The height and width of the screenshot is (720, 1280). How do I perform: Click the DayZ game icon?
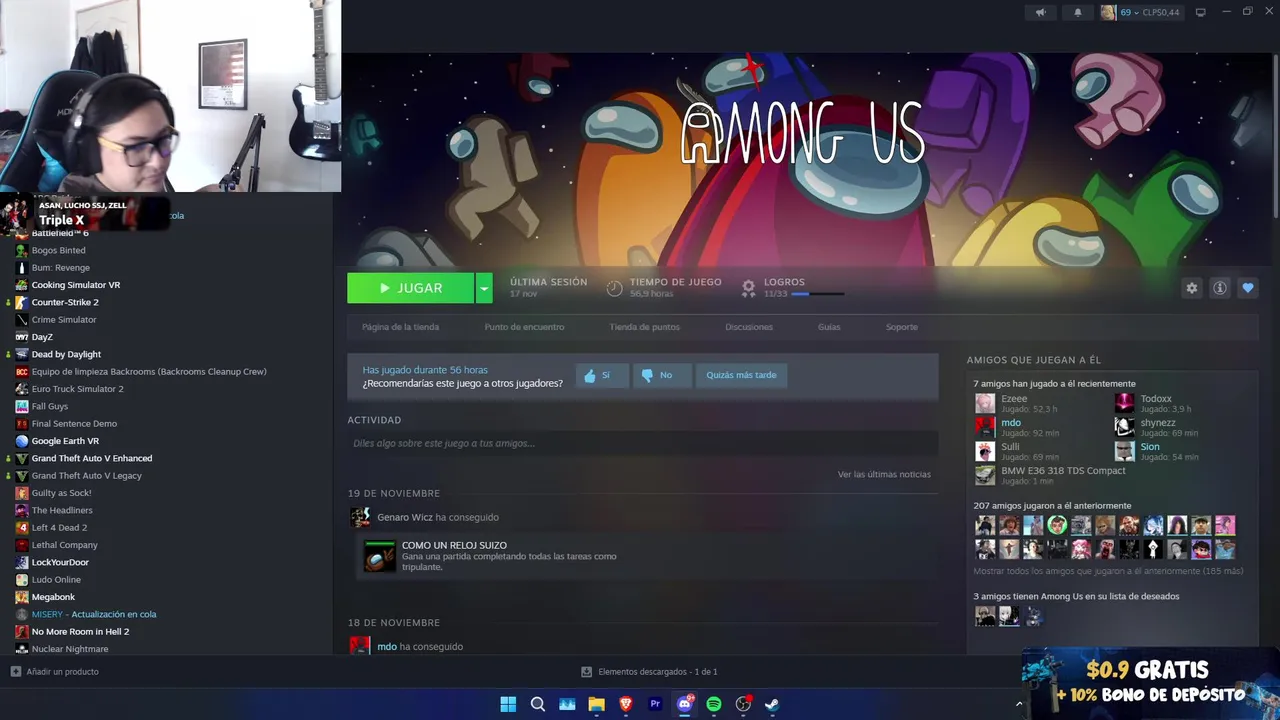[x=22, y=337]
